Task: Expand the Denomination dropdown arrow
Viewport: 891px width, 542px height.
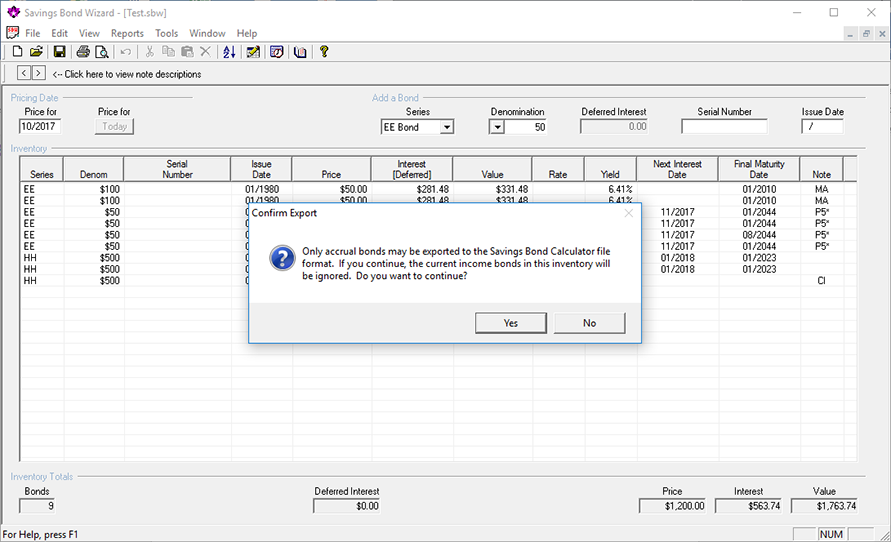Action: tap(497, 127)
